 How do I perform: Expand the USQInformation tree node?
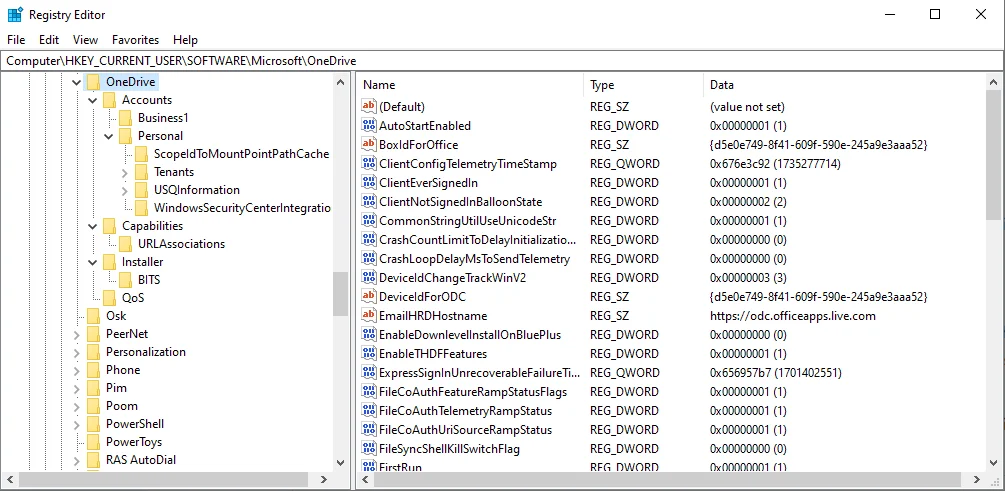point(124,190)
